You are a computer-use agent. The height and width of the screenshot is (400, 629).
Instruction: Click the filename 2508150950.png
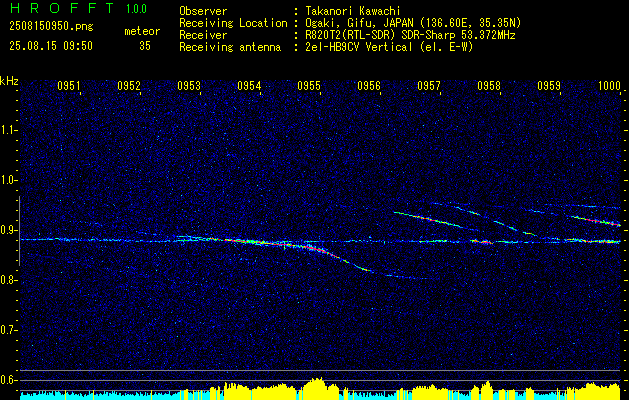(x=51, y=27)
